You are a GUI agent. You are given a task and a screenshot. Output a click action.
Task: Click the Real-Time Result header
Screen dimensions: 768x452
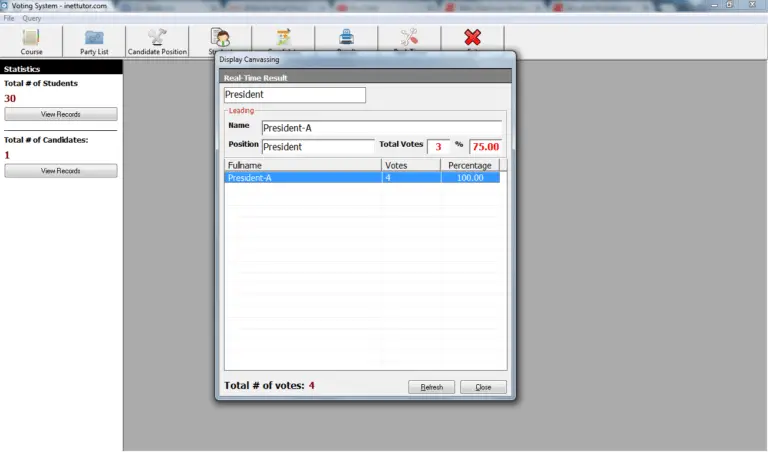click(x=365, y=77)
